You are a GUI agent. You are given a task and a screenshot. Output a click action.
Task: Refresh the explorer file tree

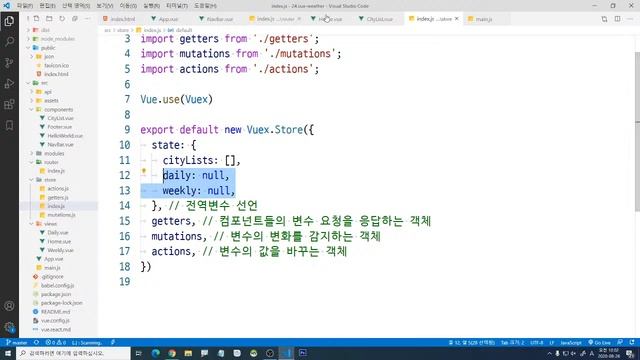62,19
